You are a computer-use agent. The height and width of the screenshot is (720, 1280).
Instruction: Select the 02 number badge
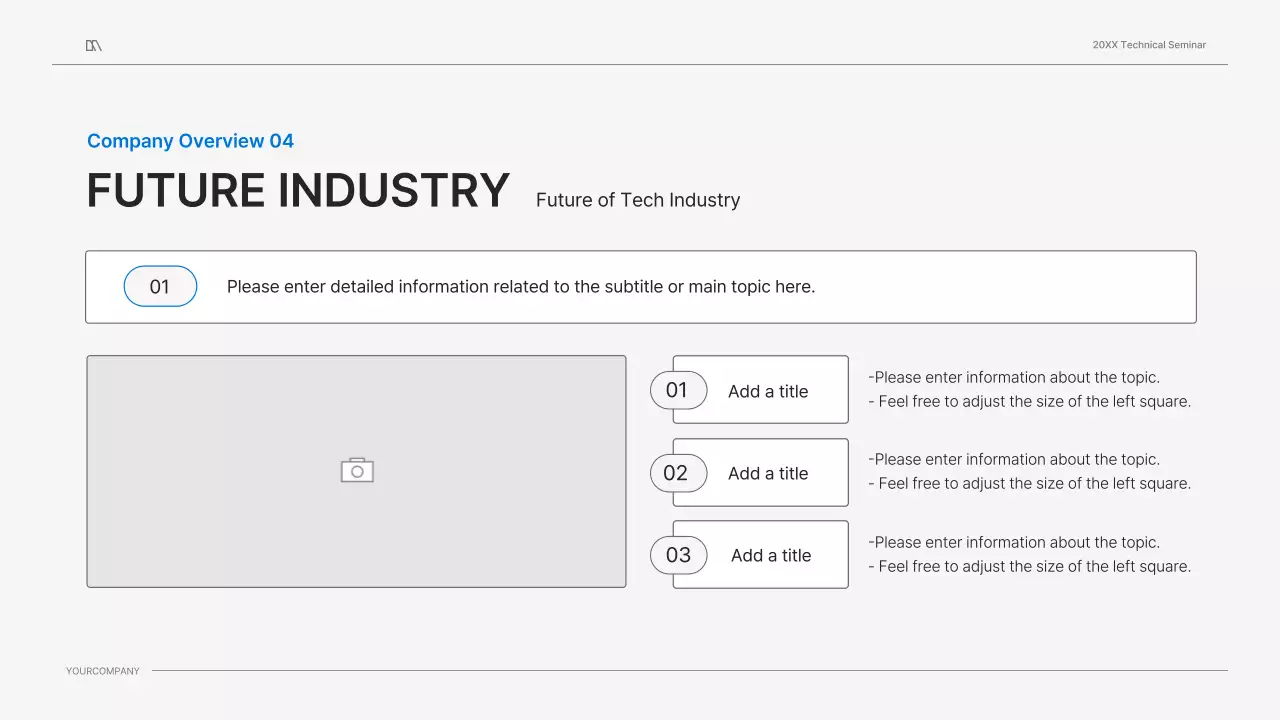point(678,473)
